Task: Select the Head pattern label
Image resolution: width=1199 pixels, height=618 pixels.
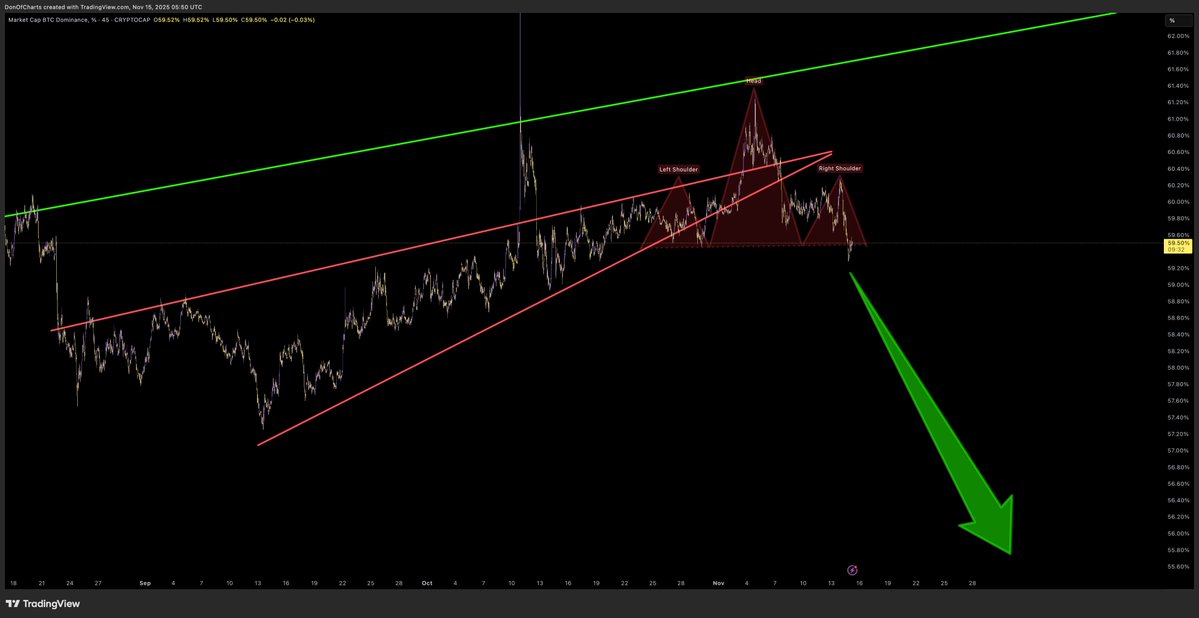Action: [754, 80]
